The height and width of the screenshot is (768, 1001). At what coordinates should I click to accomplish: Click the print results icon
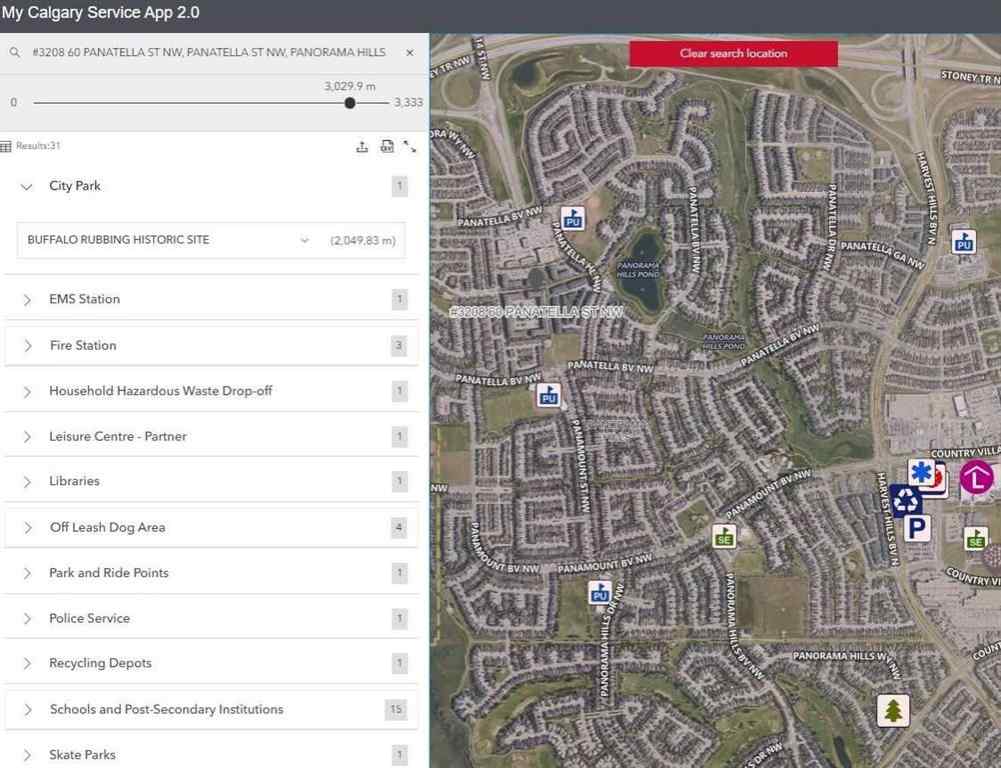[387, 146]
